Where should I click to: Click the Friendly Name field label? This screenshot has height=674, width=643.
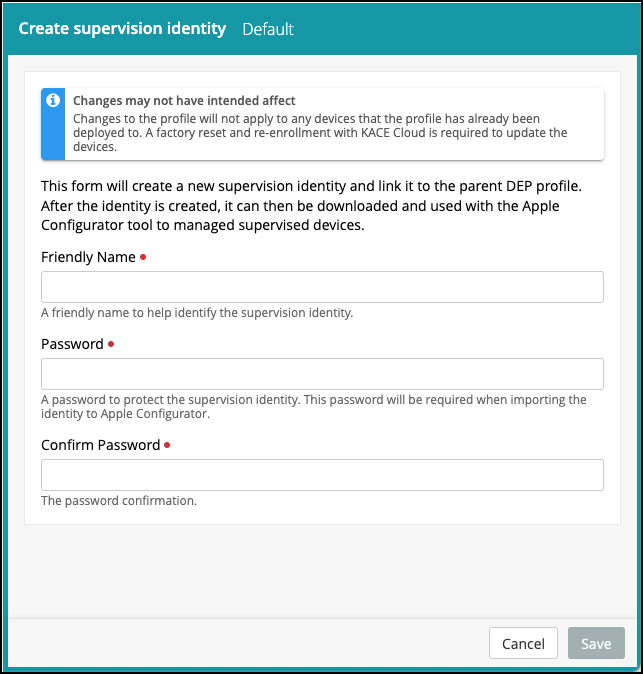tap(88, 257)
